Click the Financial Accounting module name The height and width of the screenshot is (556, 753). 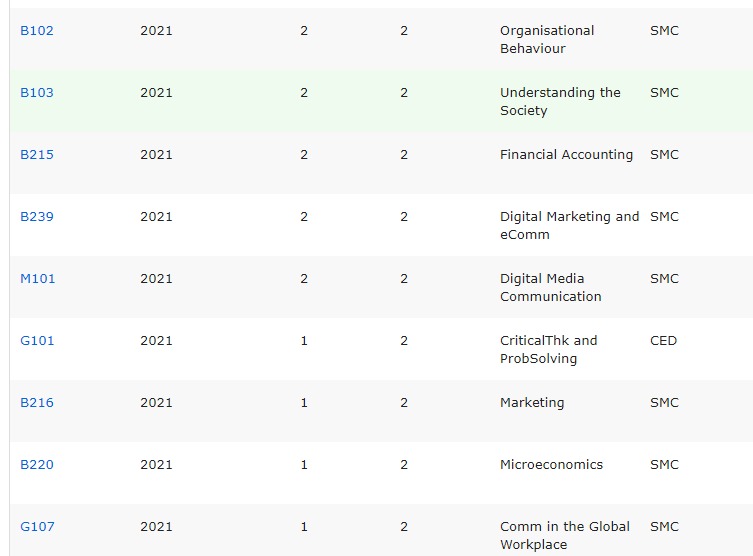tap(566, 155)
